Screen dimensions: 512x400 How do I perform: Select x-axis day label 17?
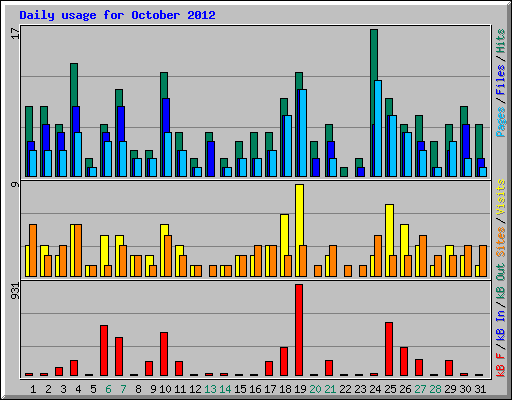(x=270, y=389)
